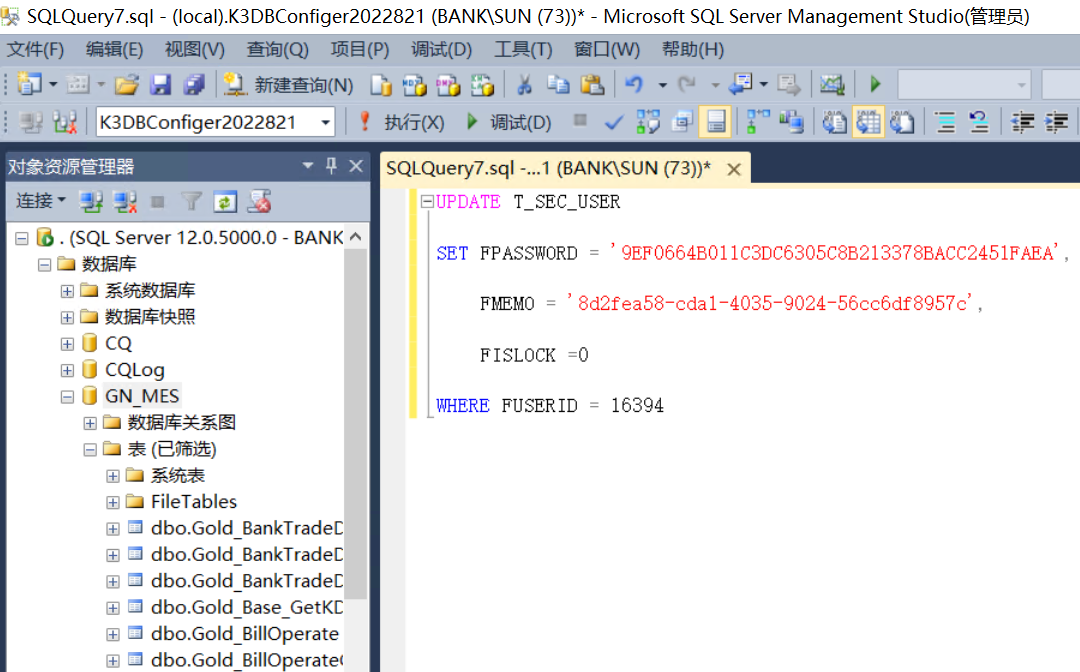Uncomment the selected lines icon
Viewport: 1080px width, 672px height.
[x=979, y=122]
